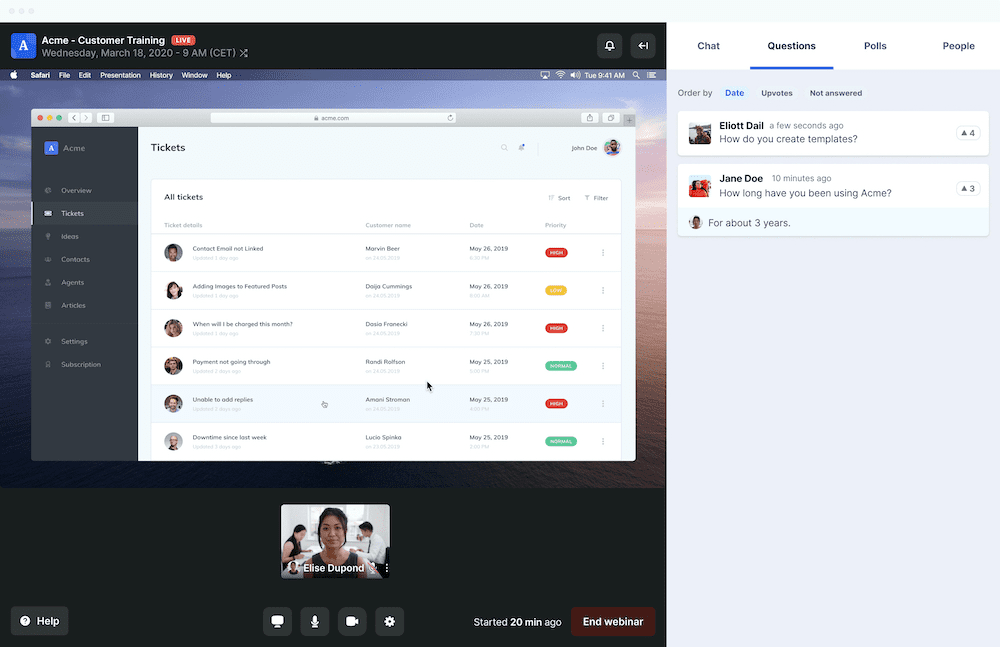Click Eliott Dail's avatar in questions
Image resolution: width=1000 pixels, height=647 pixels.
tap(700, 133)
